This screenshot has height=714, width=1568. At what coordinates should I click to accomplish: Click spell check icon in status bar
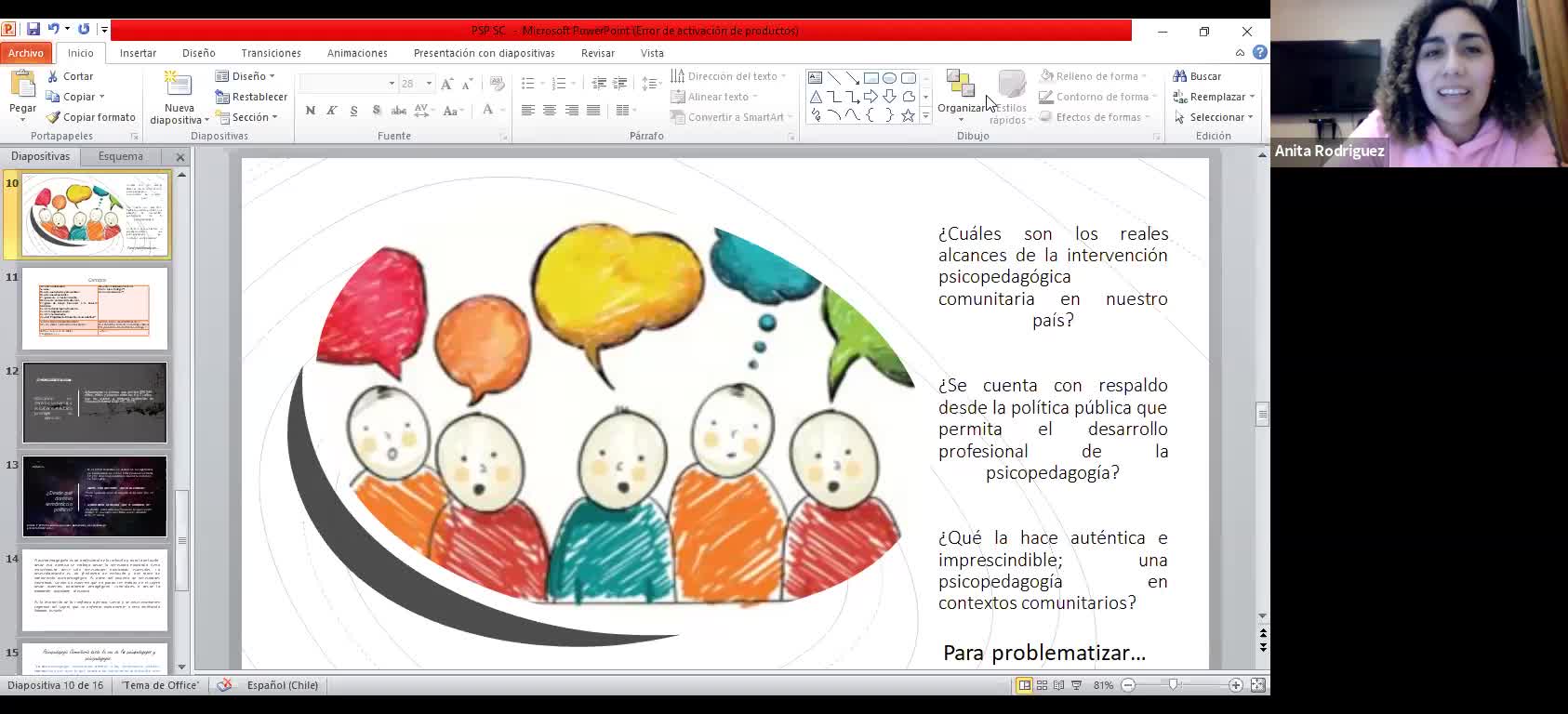coord(224,685)
